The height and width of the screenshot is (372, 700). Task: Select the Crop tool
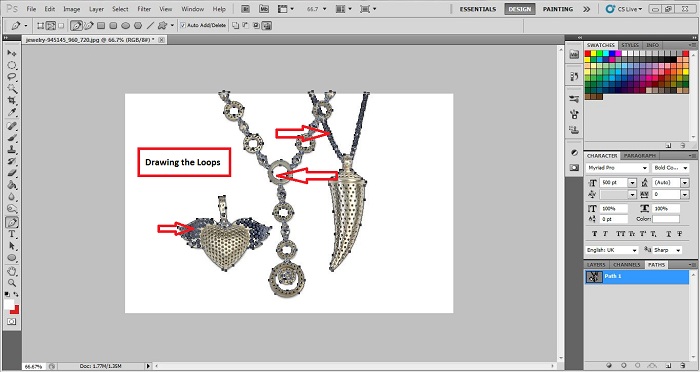coord(12,100)
